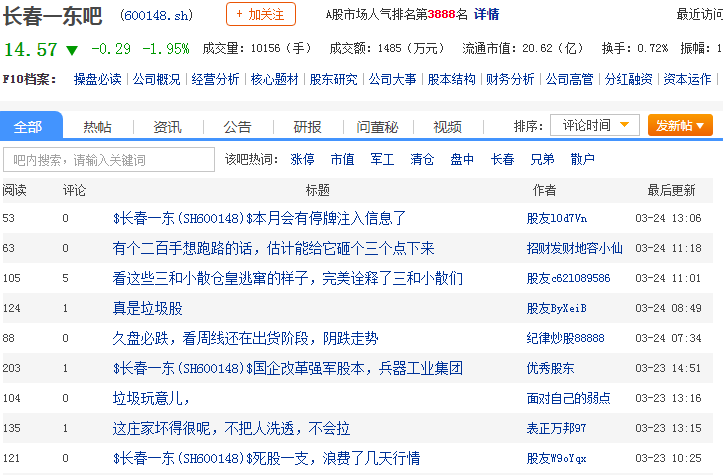The width and height of the screenshot is (723, 475).
Task: Open 操盘必读 in F10 档案
Action: click(97, 79)
